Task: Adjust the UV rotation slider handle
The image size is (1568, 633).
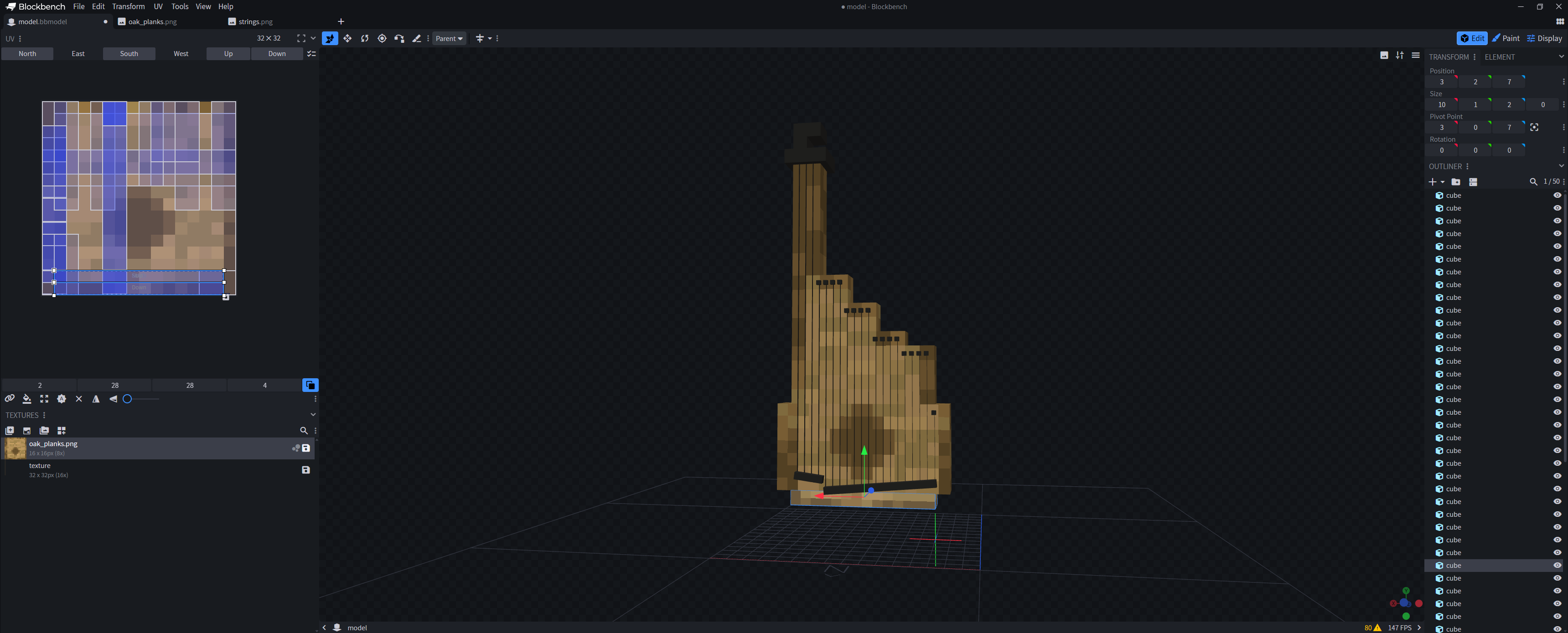Action: [127, 399]
